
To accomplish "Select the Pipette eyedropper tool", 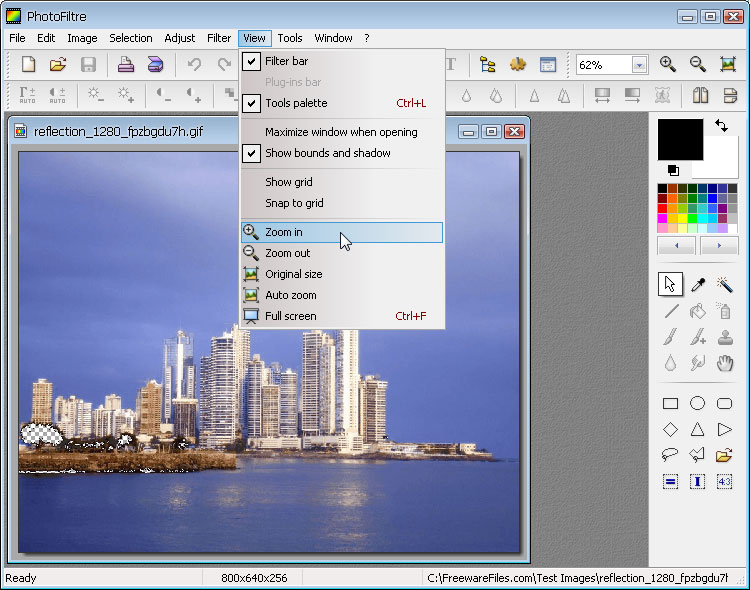I will 698,284.
